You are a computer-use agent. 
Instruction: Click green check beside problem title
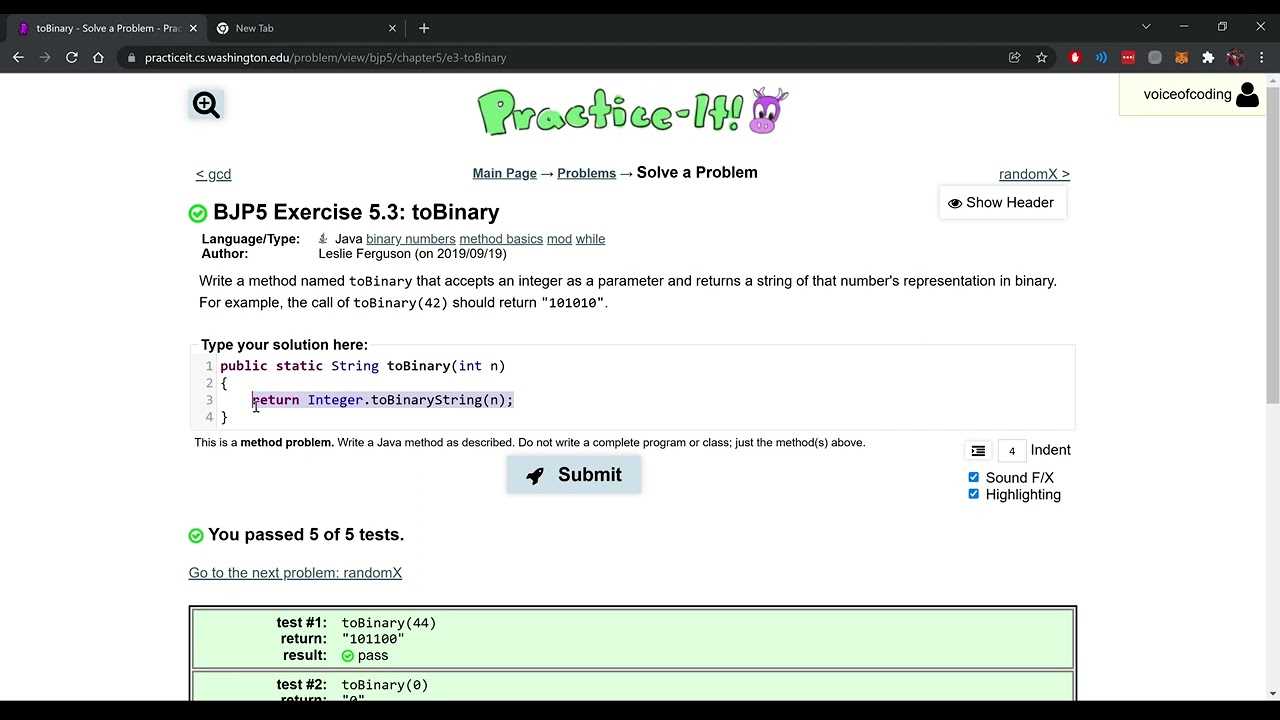tap(198, 213)
